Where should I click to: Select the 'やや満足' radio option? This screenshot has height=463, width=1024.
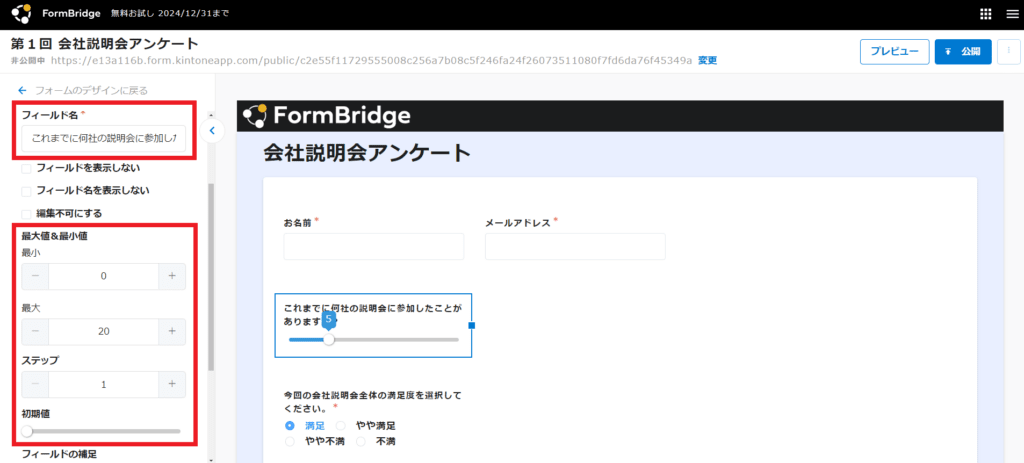(341, 425)
